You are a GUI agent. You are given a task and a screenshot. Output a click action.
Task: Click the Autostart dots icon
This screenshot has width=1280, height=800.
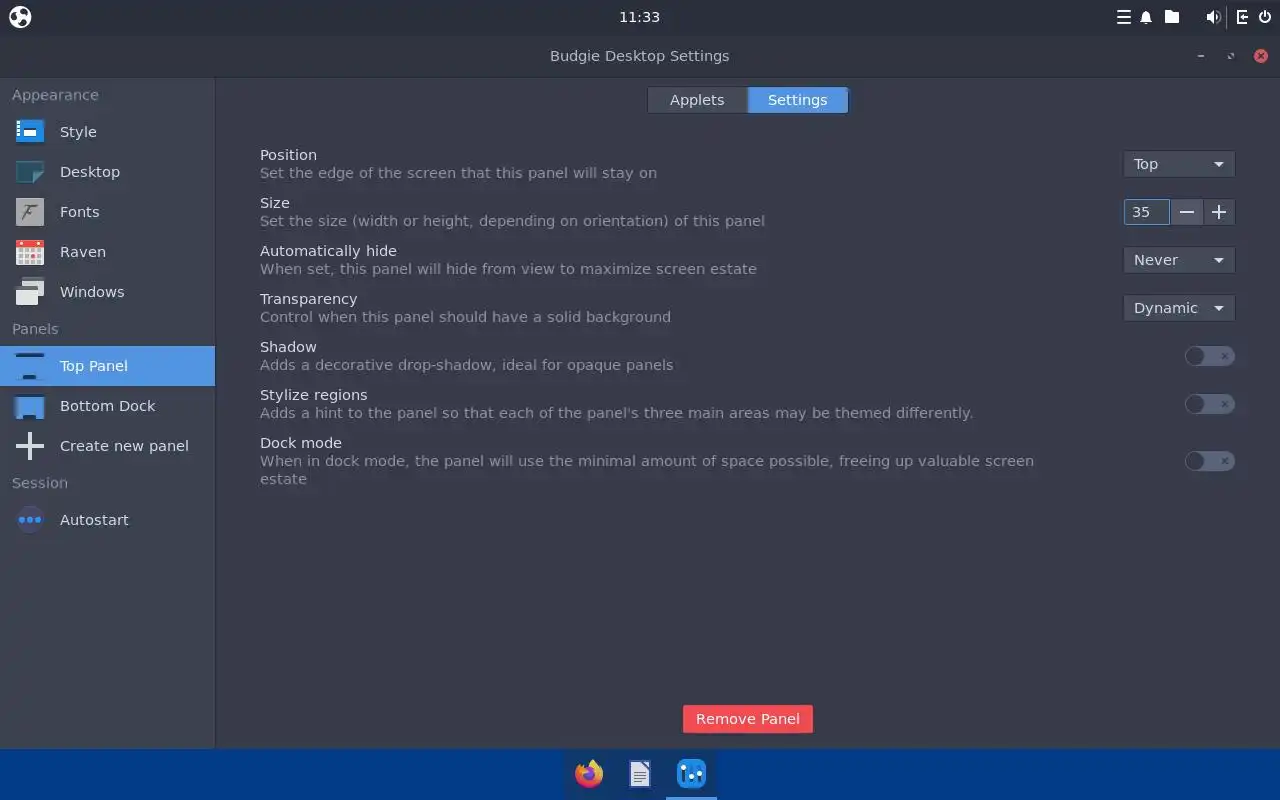coord(30,520)
